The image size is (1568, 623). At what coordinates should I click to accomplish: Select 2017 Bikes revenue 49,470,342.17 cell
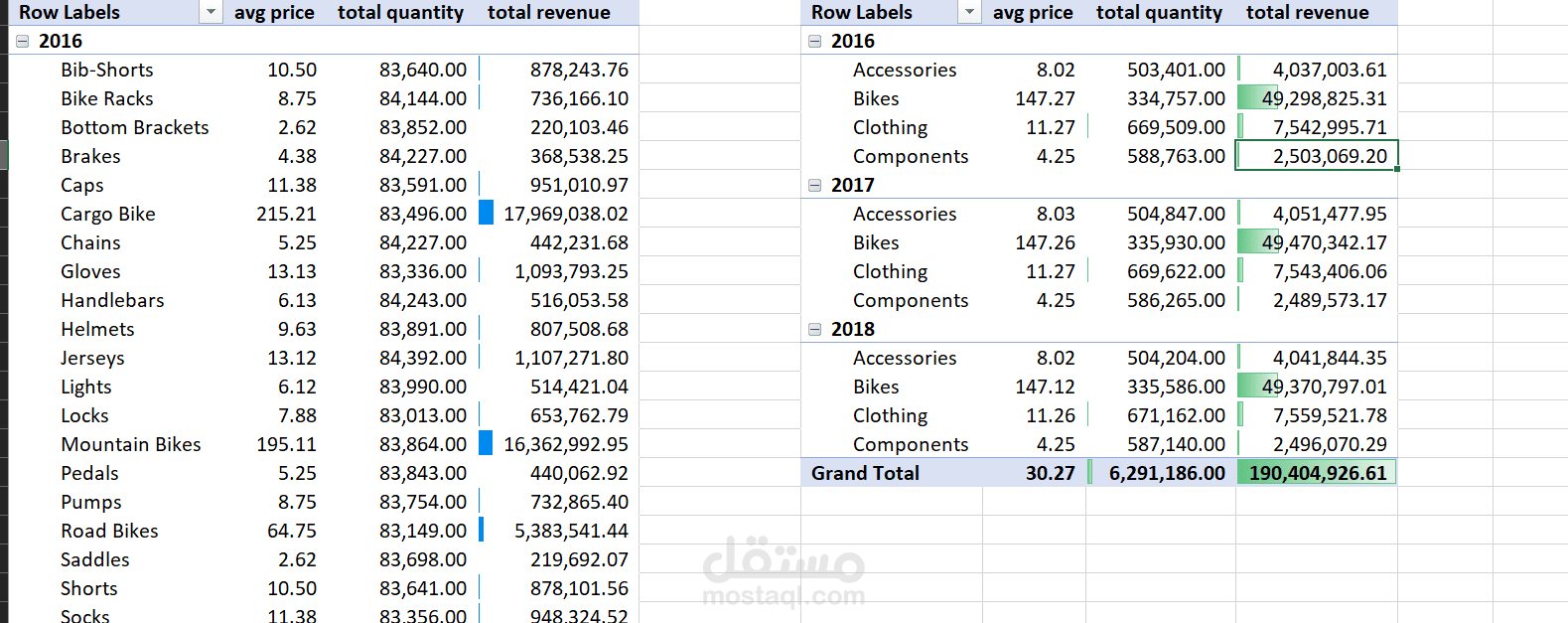click(x=1317, y=243)
